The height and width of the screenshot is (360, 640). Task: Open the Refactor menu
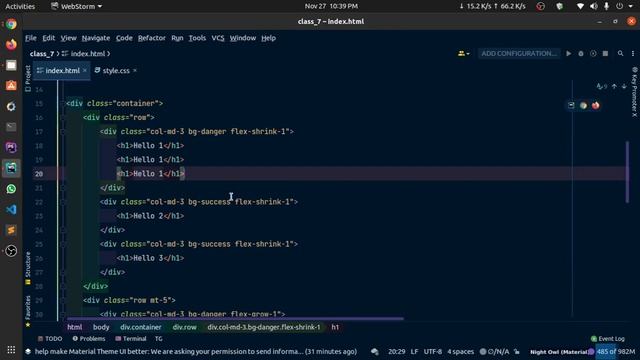point(151,38)
